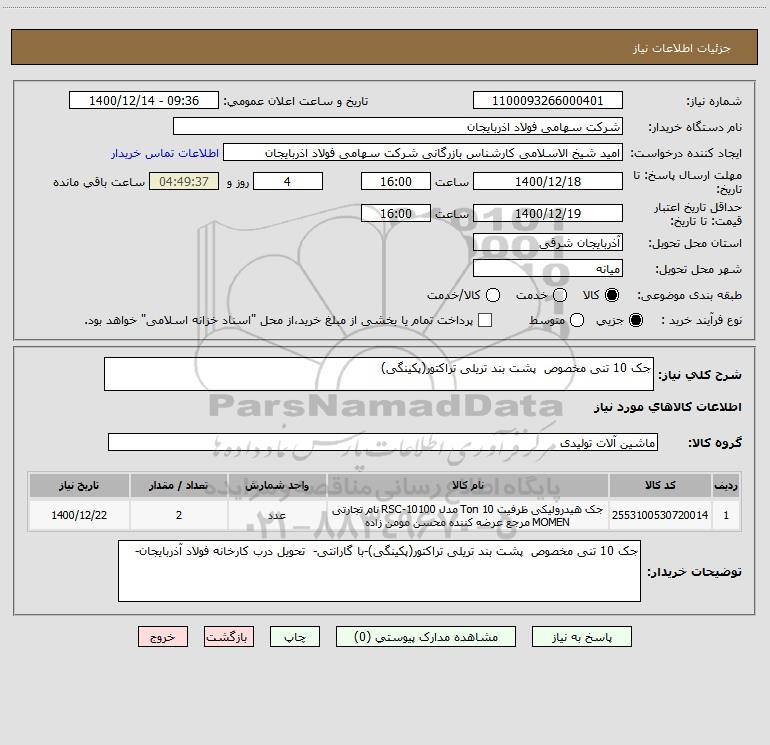Viewport: 770px width, 745px height.
Task: Click the city field میانه
Action: [548, 268]
